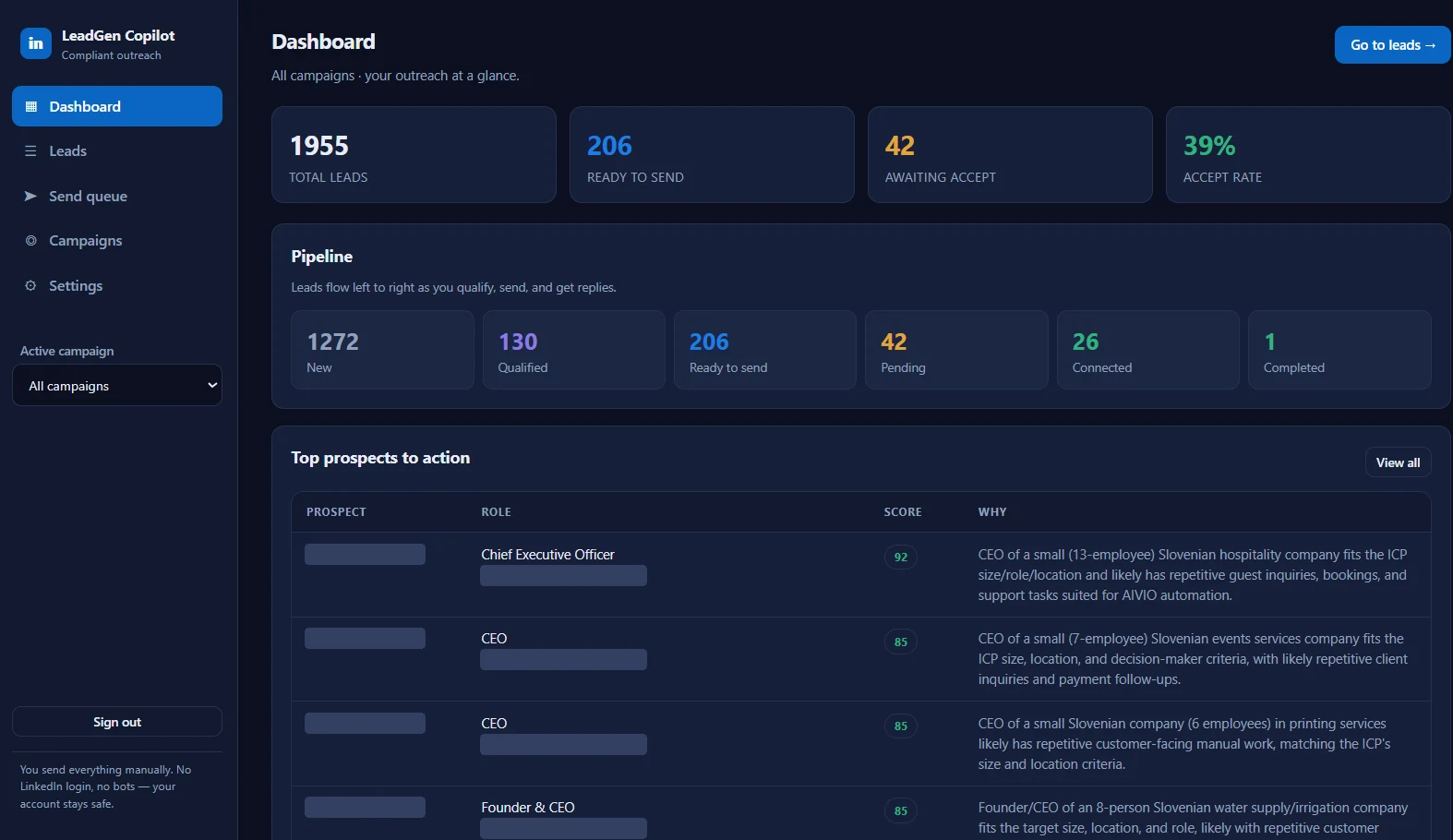Click the Campaigns target icon

pyautogui.click(x=30, y=240)
